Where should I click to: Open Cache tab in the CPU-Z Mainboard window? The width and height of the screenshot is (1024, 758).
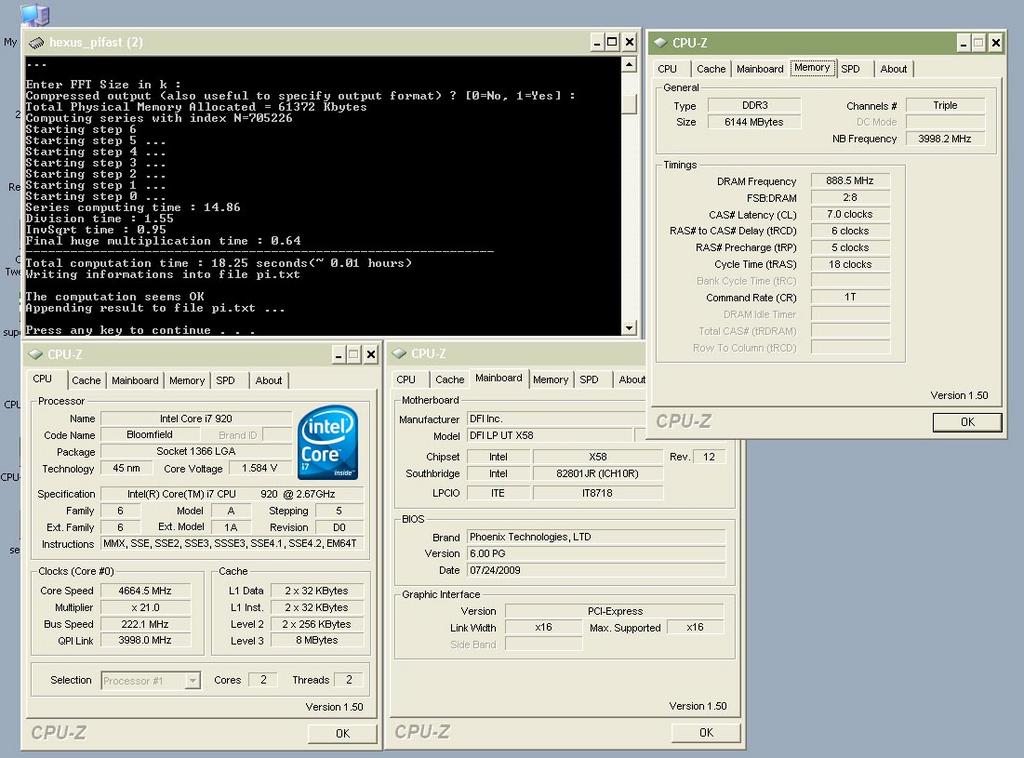[450, 379]
